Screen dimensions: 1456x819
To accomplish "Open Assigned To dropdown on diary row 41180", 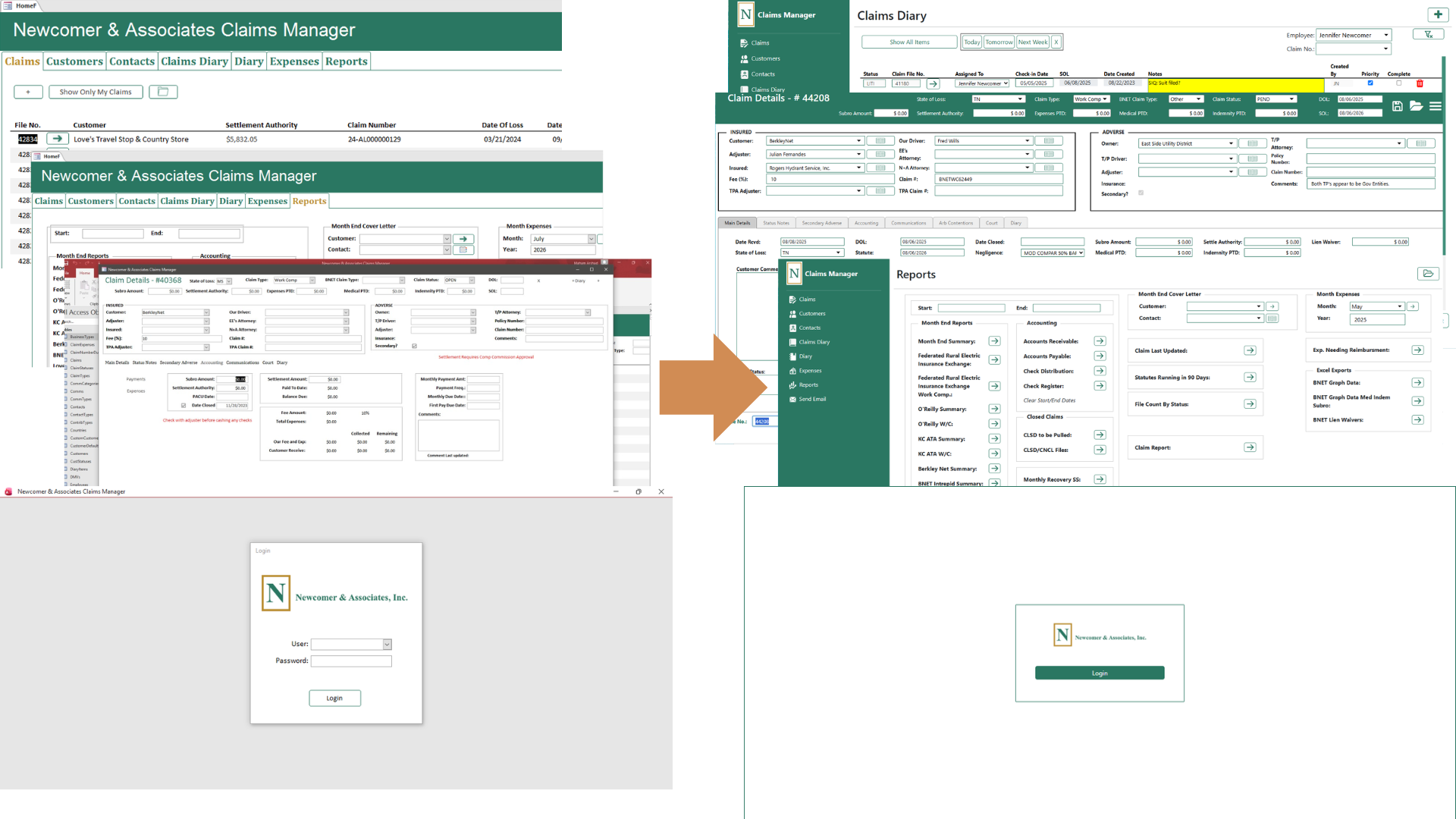I will click(x=1006, y=83).
